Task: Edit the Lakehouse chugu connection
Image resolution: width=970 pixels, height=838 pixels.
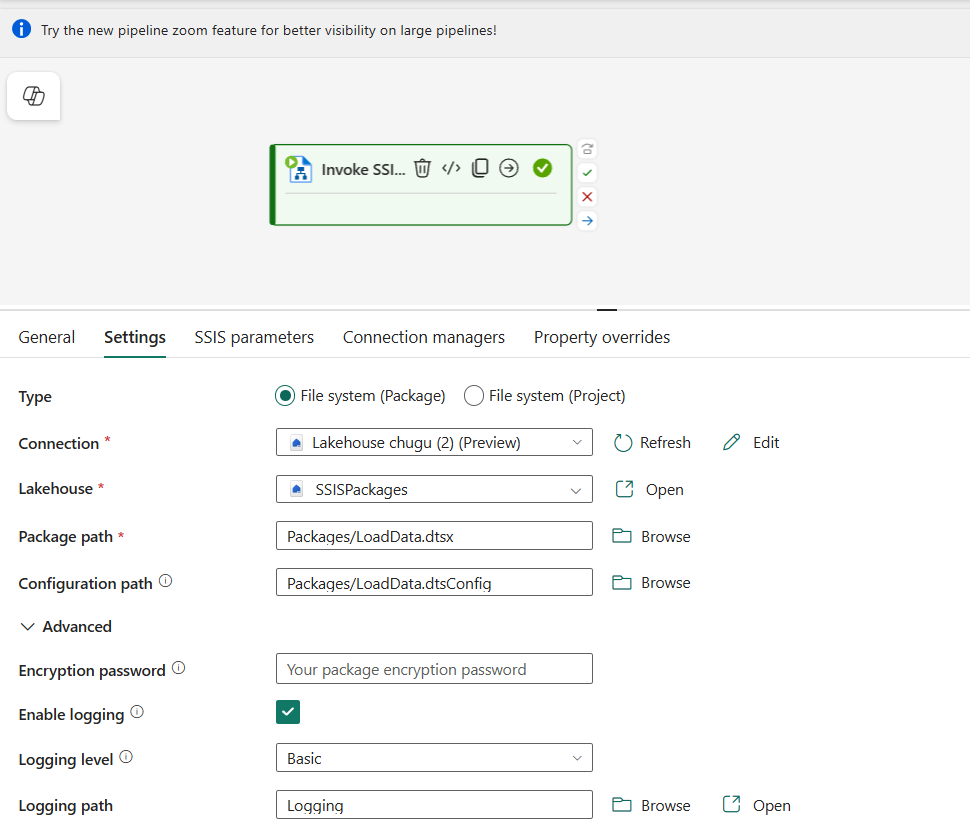Action: pos(750,442)
